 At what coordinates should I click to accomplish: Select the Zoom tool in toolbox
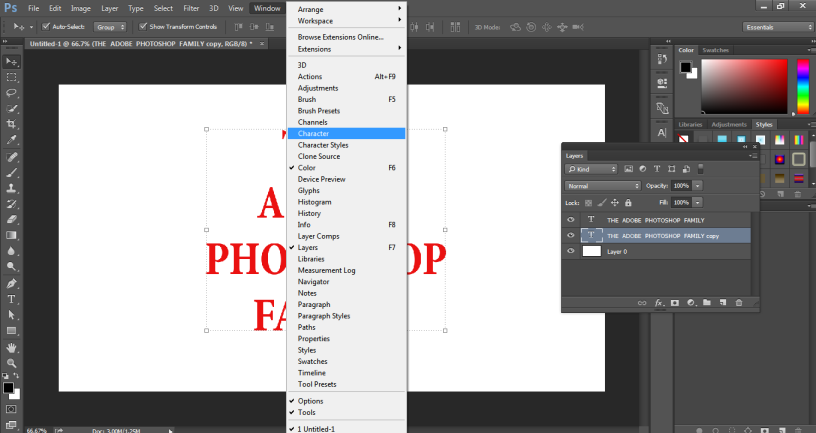11,363
